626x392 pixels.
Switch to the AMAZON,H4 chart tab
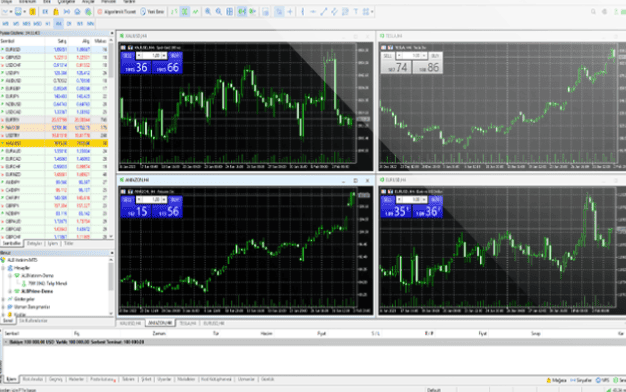160,323
